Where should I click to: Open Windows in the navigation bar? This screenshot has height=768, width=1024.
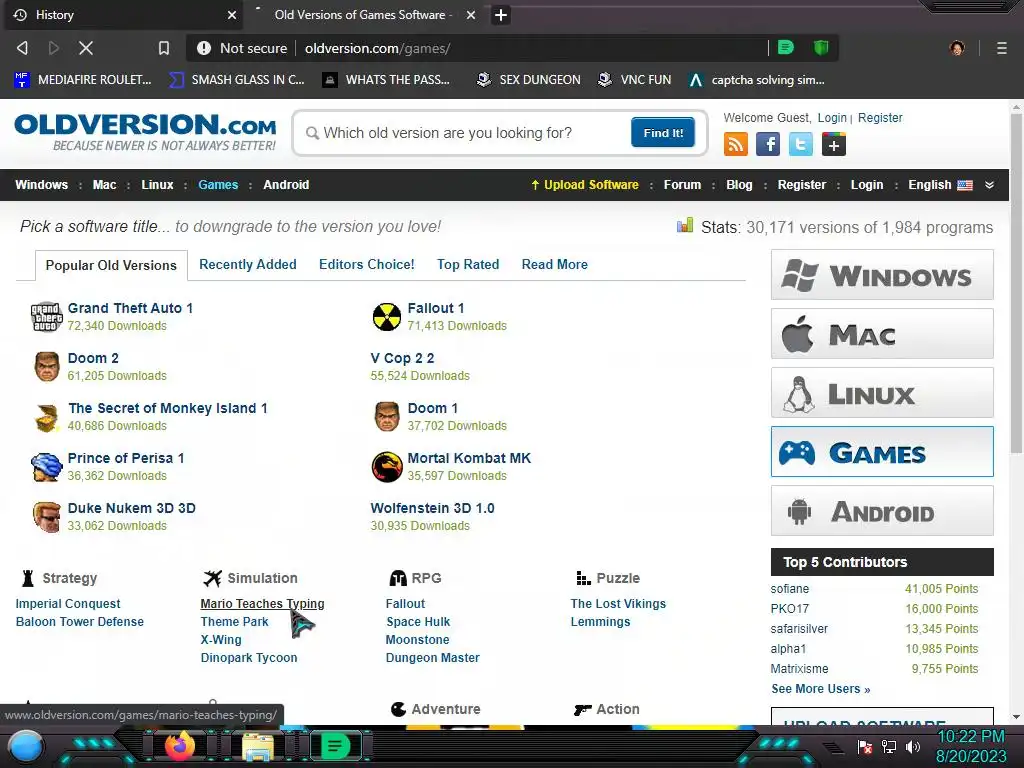click(x=41, y=185)
